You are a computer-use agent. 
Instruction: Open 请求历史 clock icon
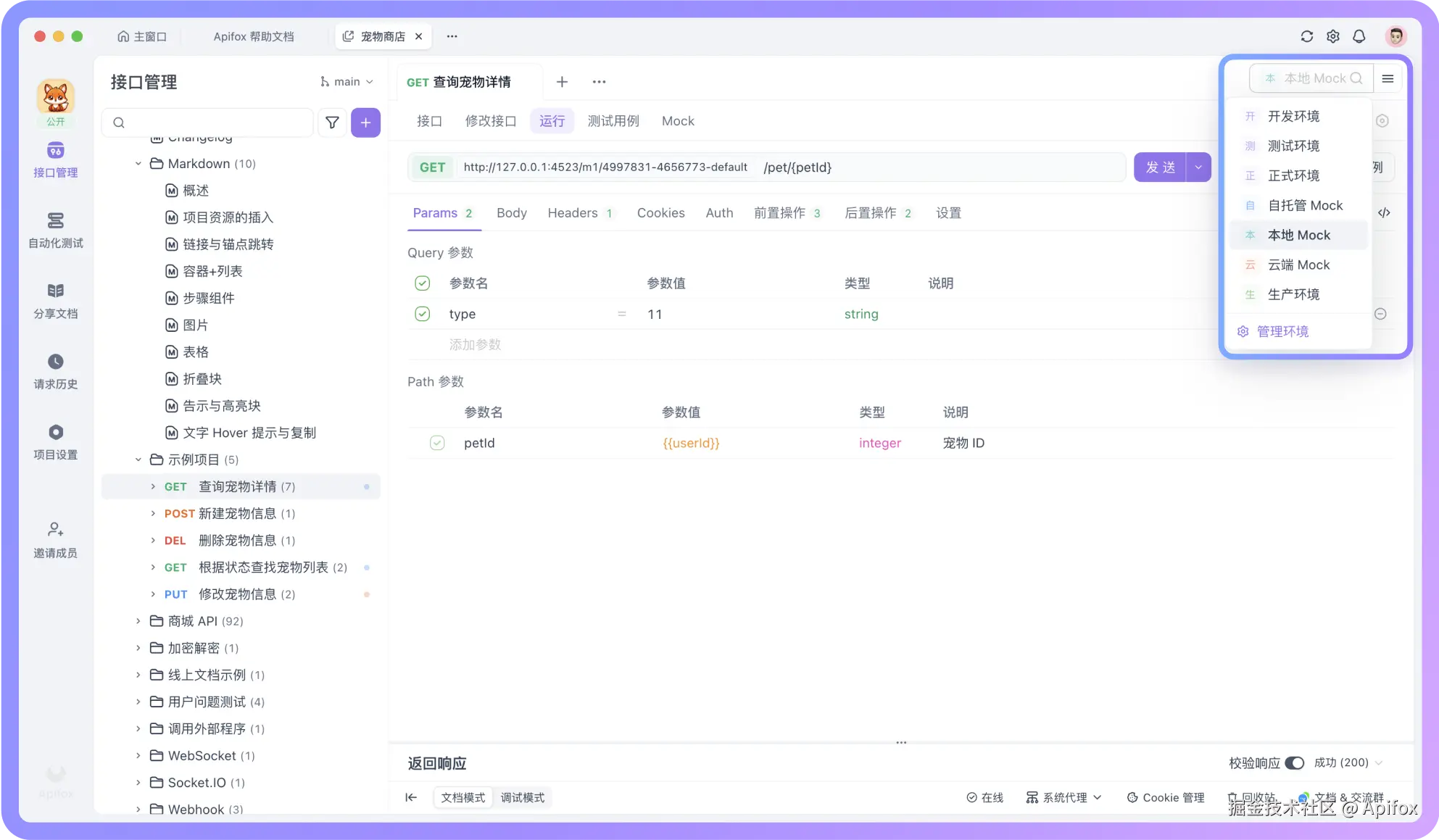point(55,362)
